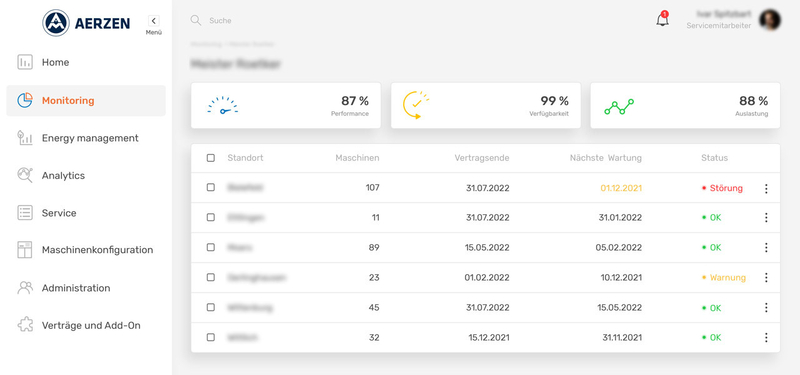The height and width of the screenshot is (375, 800).
Task: Click the Verträge und Add-On puzzle icon
Action: point(24,325)
